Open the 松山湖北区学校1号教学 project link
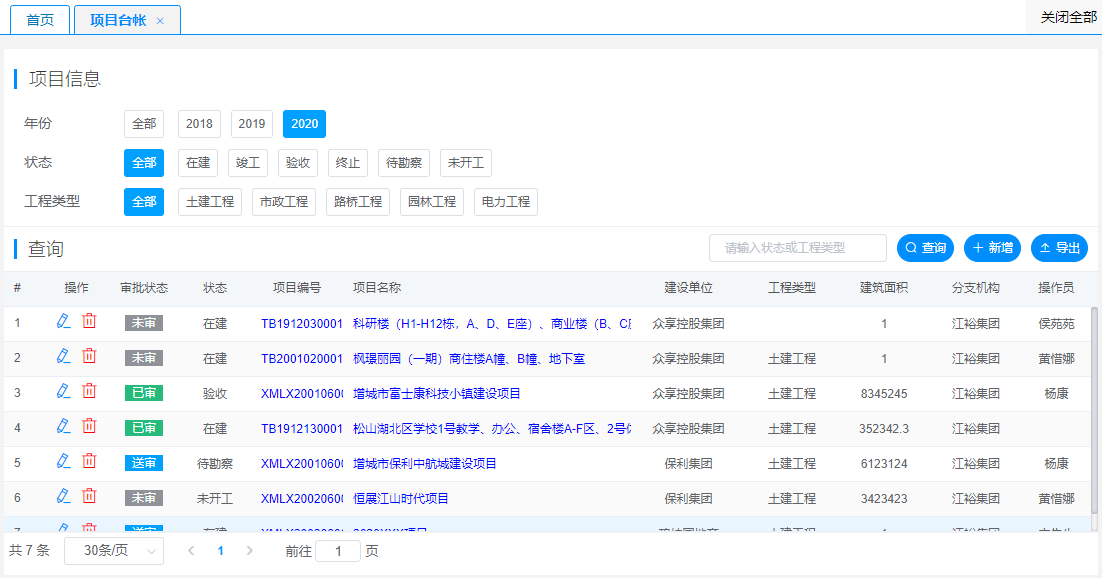This screenshot has height=578, width=1102. pos(492,429)
